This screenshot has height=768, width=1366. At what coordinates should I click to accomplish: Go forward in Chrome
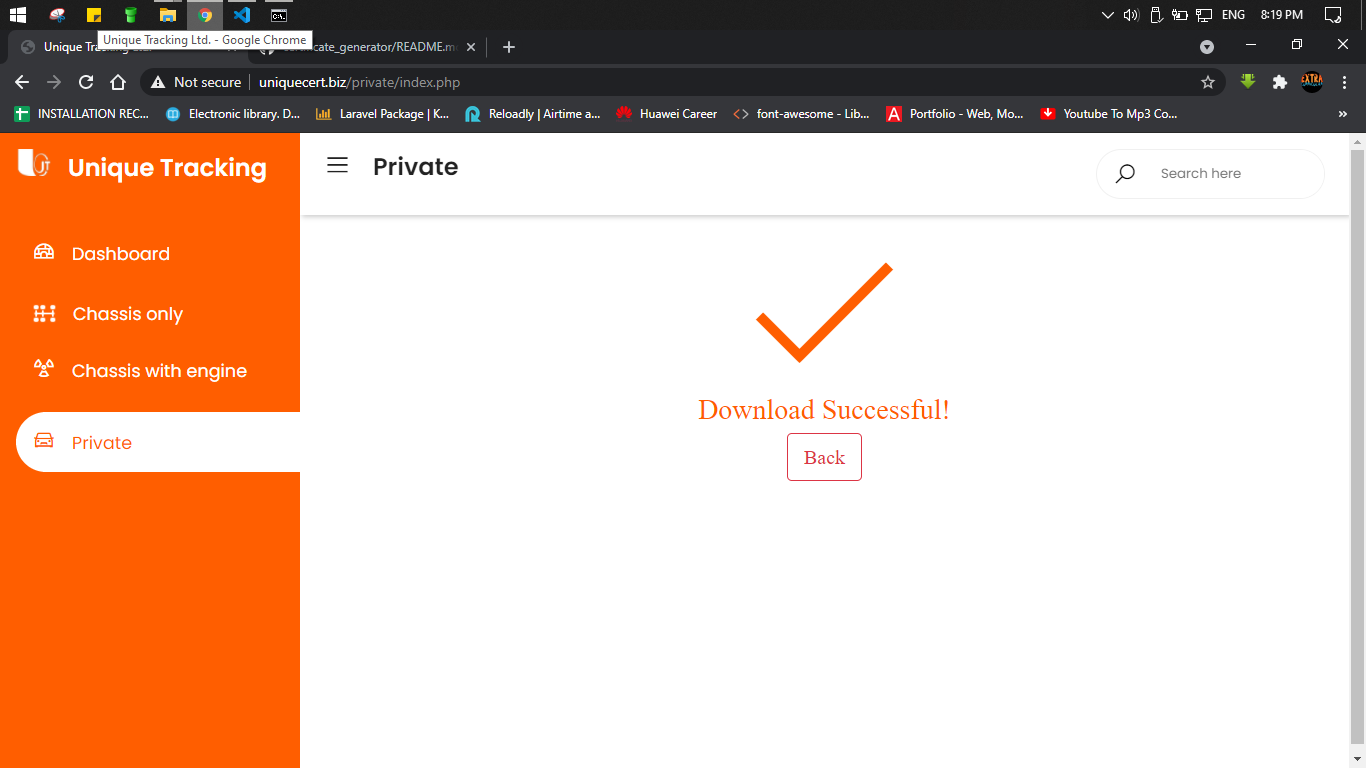point(54,82)
